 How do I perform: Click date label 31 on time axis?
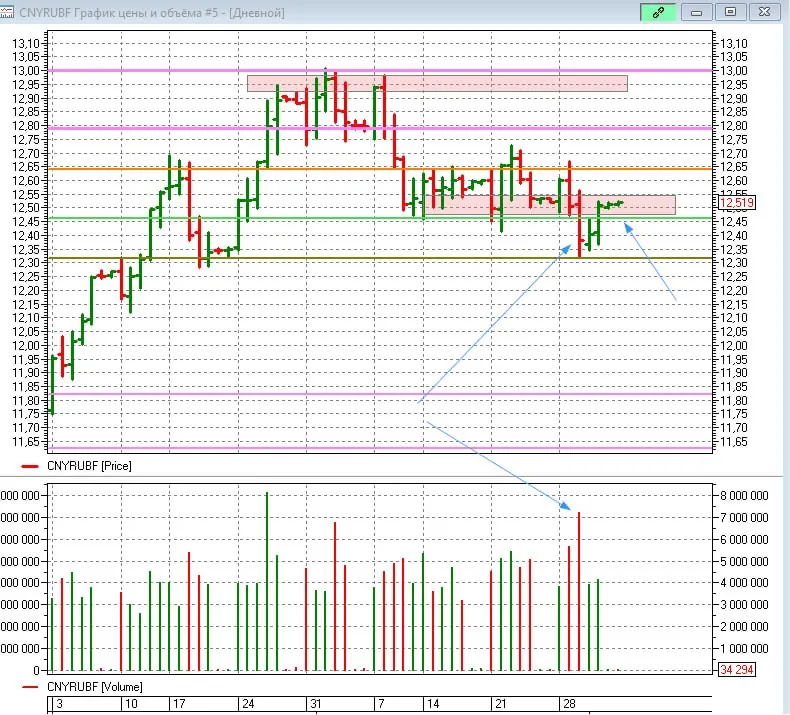[316, 703]
